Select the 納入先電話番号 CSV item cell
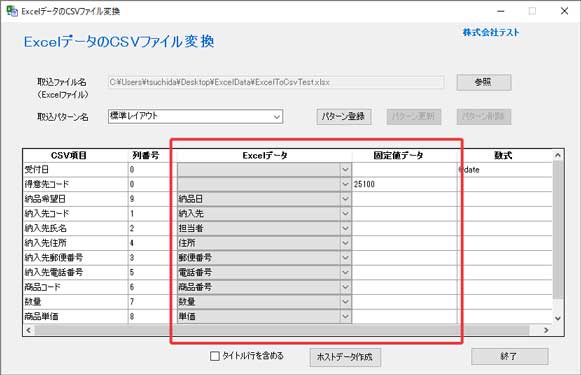The width and height of the screenshot is (581, 375). pyautogui.click(x=76, y=272)
